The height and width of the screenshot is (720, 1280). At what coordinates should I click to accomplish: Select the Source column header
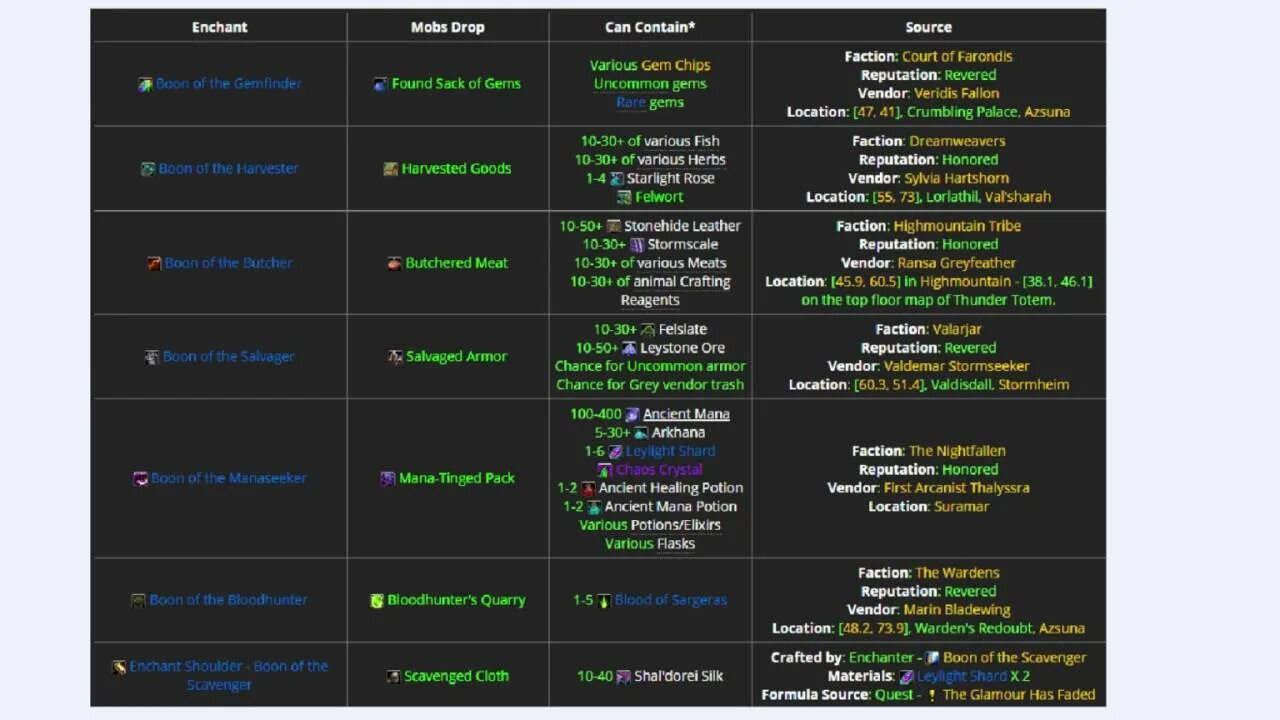coord(929,27)
